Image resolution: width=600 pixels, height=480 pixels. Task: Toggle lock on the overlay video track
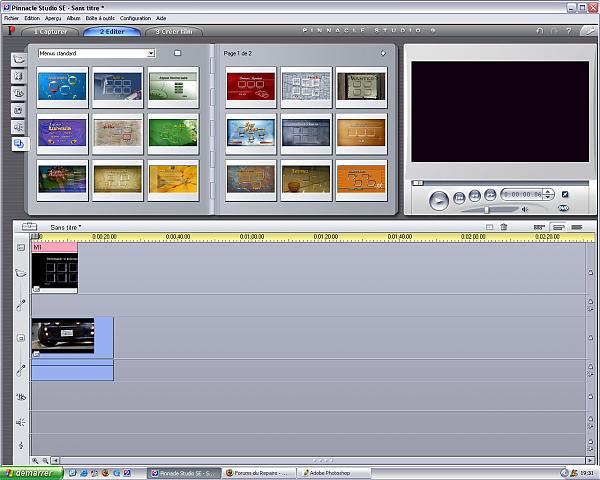pyautogui.click(x=590, y=338)
